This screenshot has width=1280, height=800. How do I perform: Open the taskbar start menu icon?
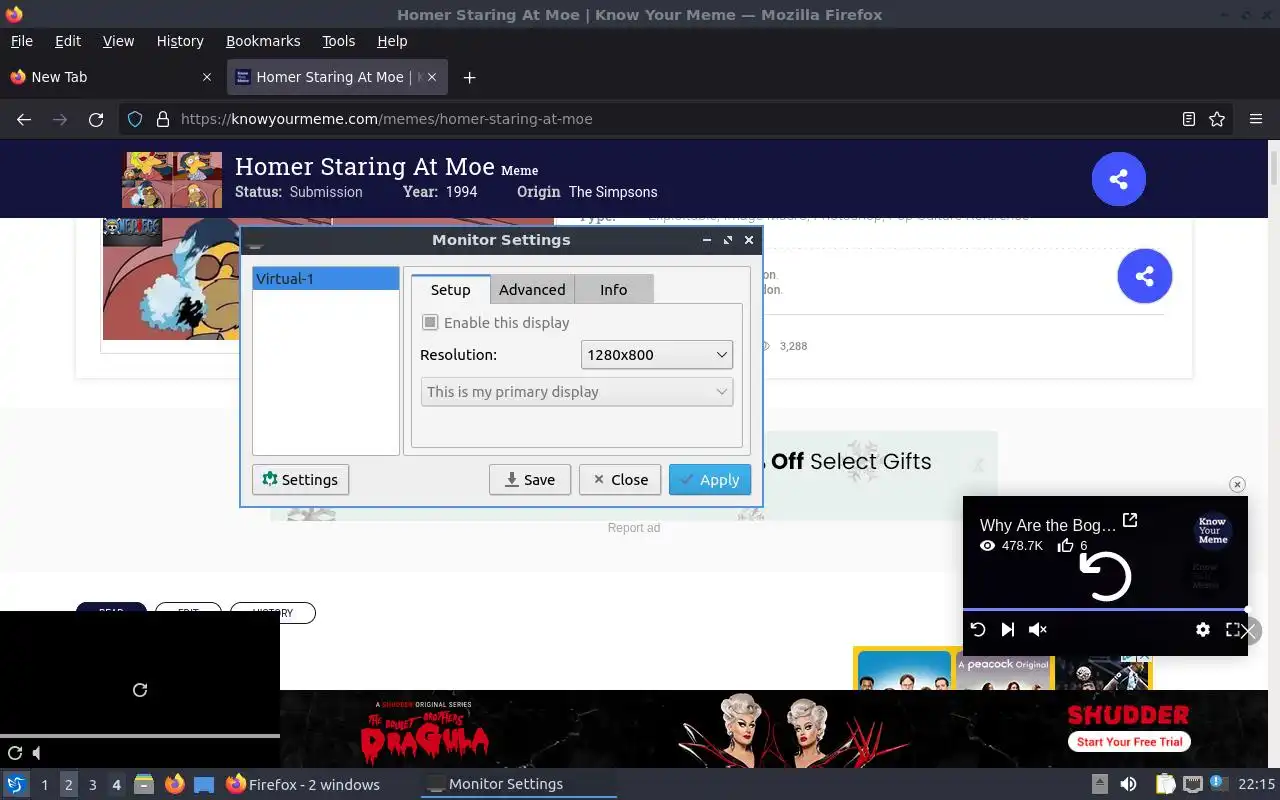(x=16, y=784)
